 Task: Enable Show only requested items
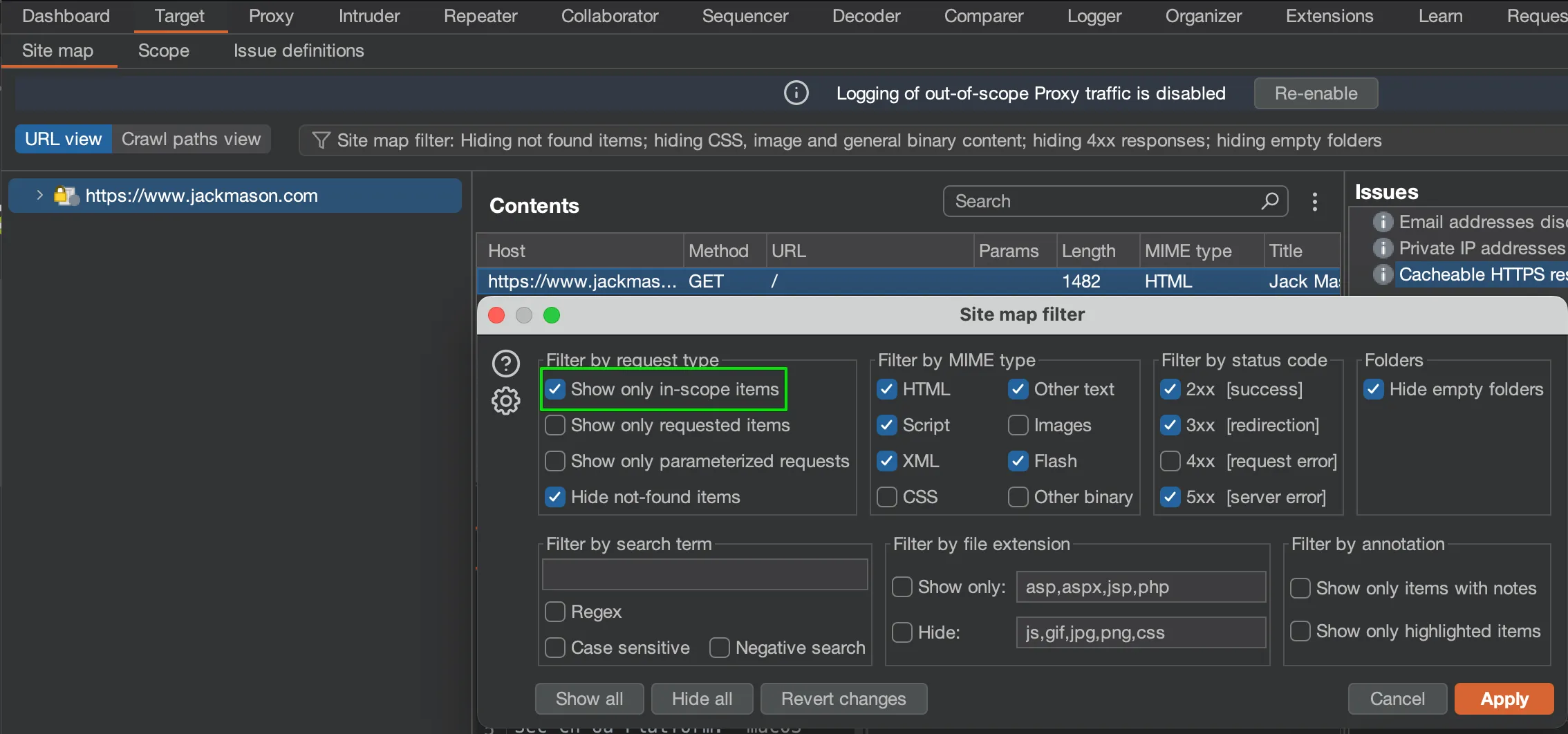pos(555,425)
